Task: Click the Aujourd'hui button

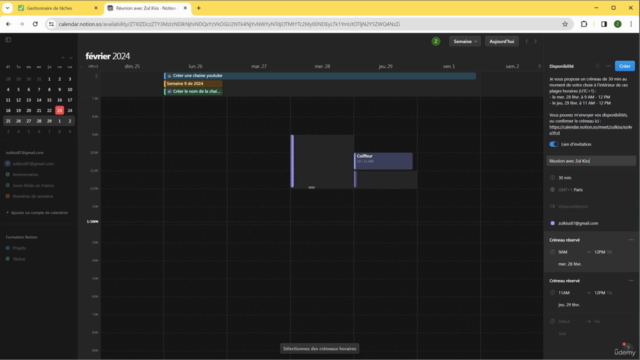Action: point(502,41)
